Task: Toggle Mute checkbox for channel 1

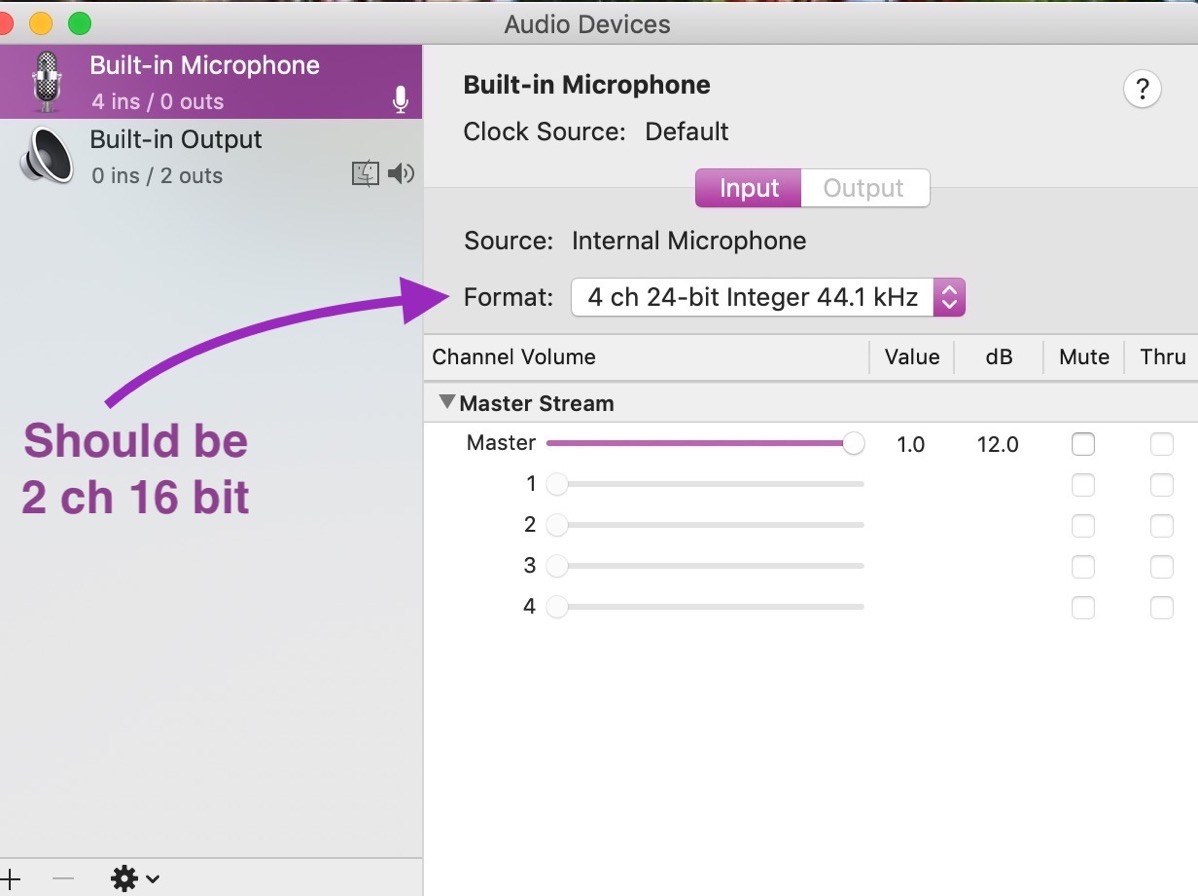Action: (1082, 485)
